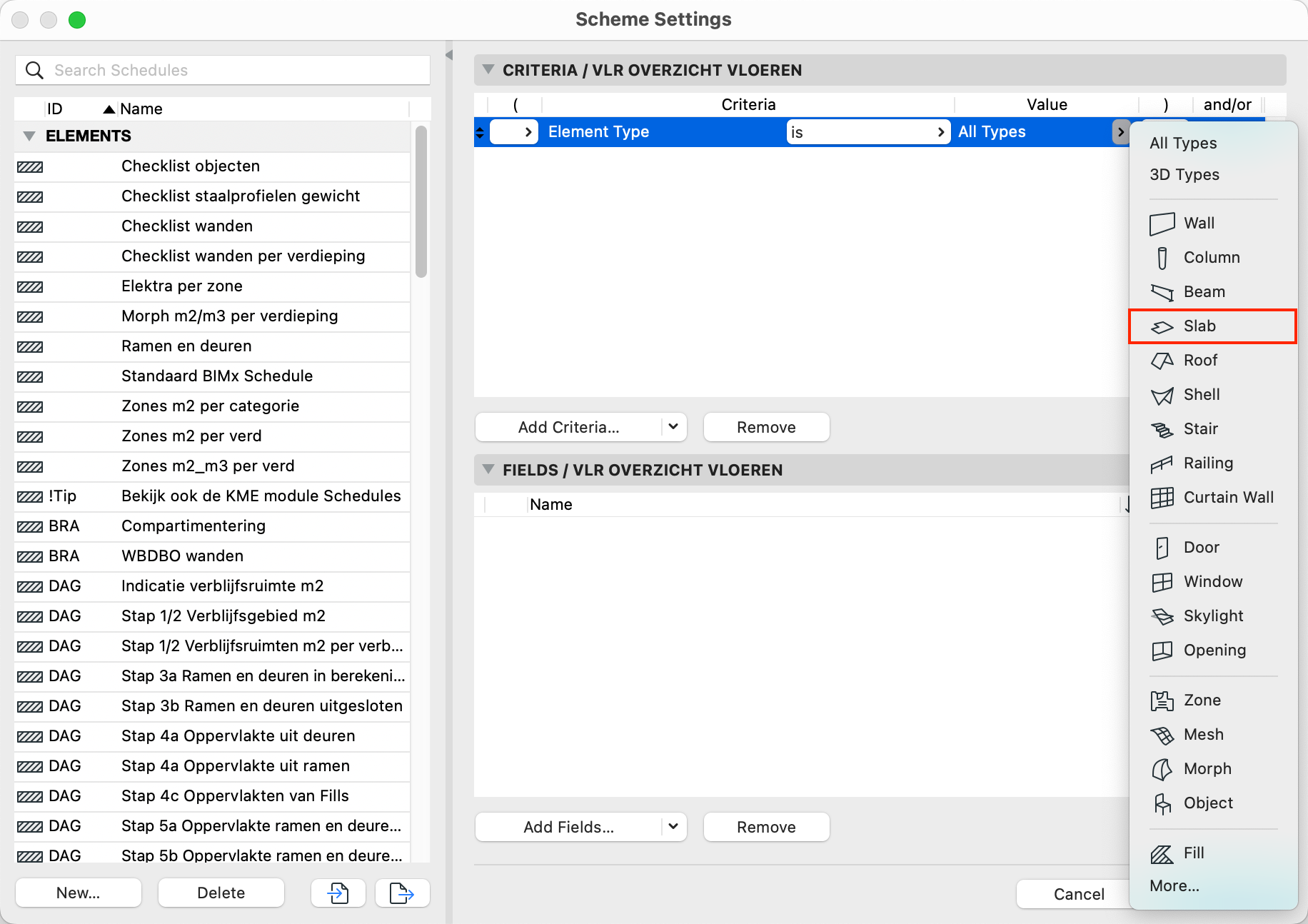Choose the Opening icon in type menu
The height and width of the screenshot is (924, 1308).
click(1162, 651)
